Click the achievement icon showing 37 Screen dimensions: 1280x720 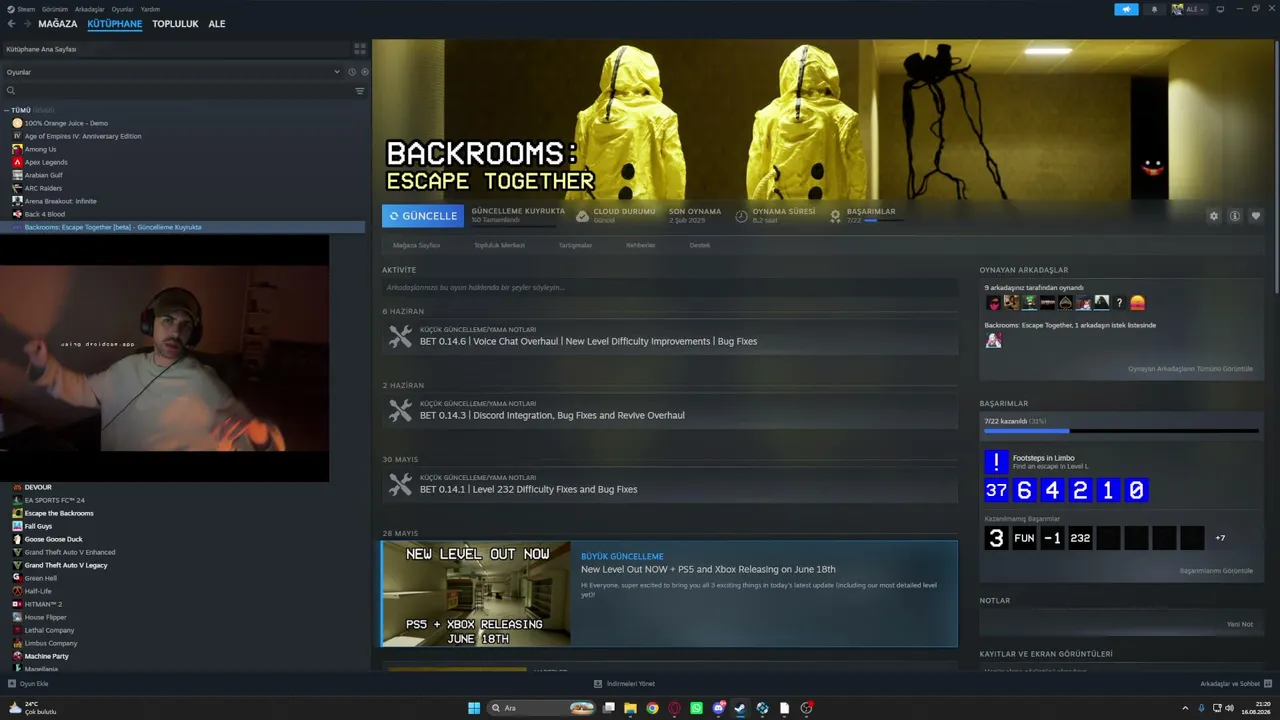coord(996,490)
